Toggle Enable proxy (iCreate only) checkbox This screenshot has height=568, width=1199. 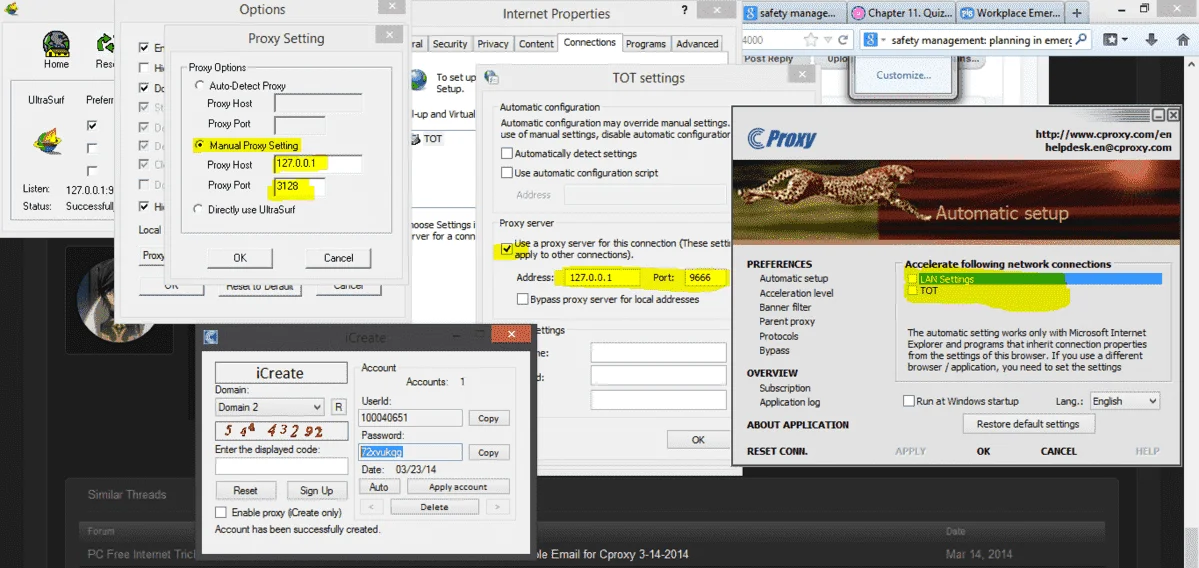tap(221, 512)
